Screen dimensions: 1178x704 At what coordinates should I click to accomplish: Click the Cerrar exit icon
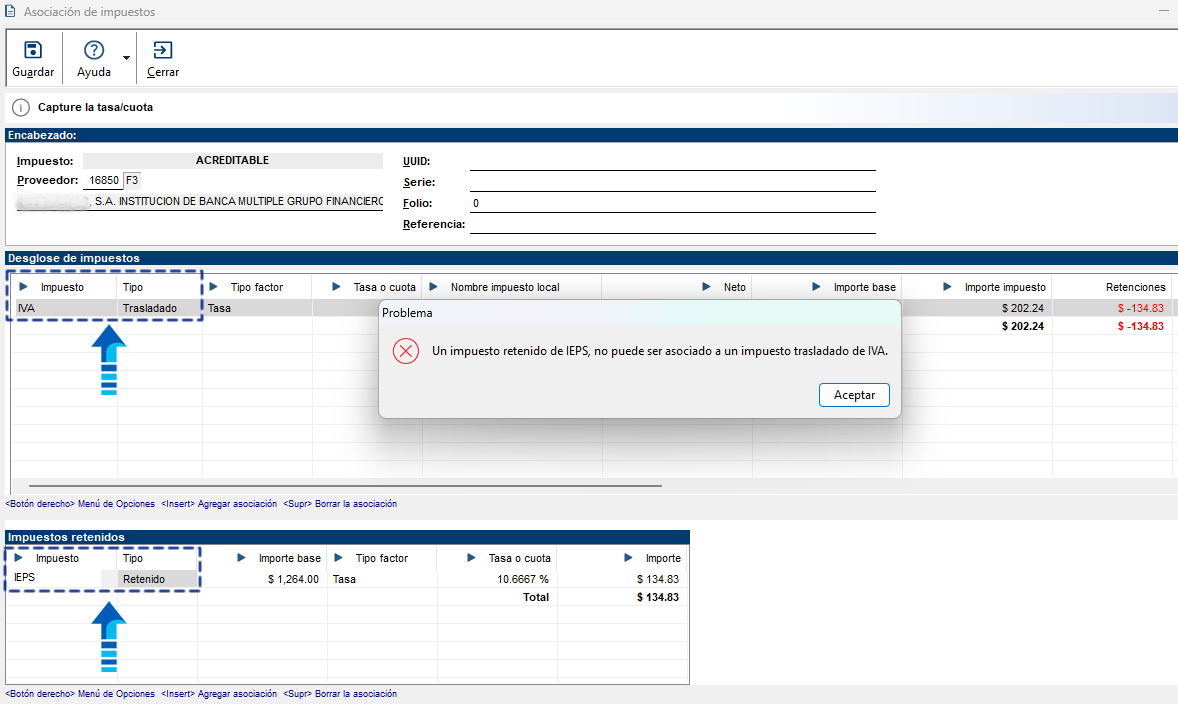point(162,50)
